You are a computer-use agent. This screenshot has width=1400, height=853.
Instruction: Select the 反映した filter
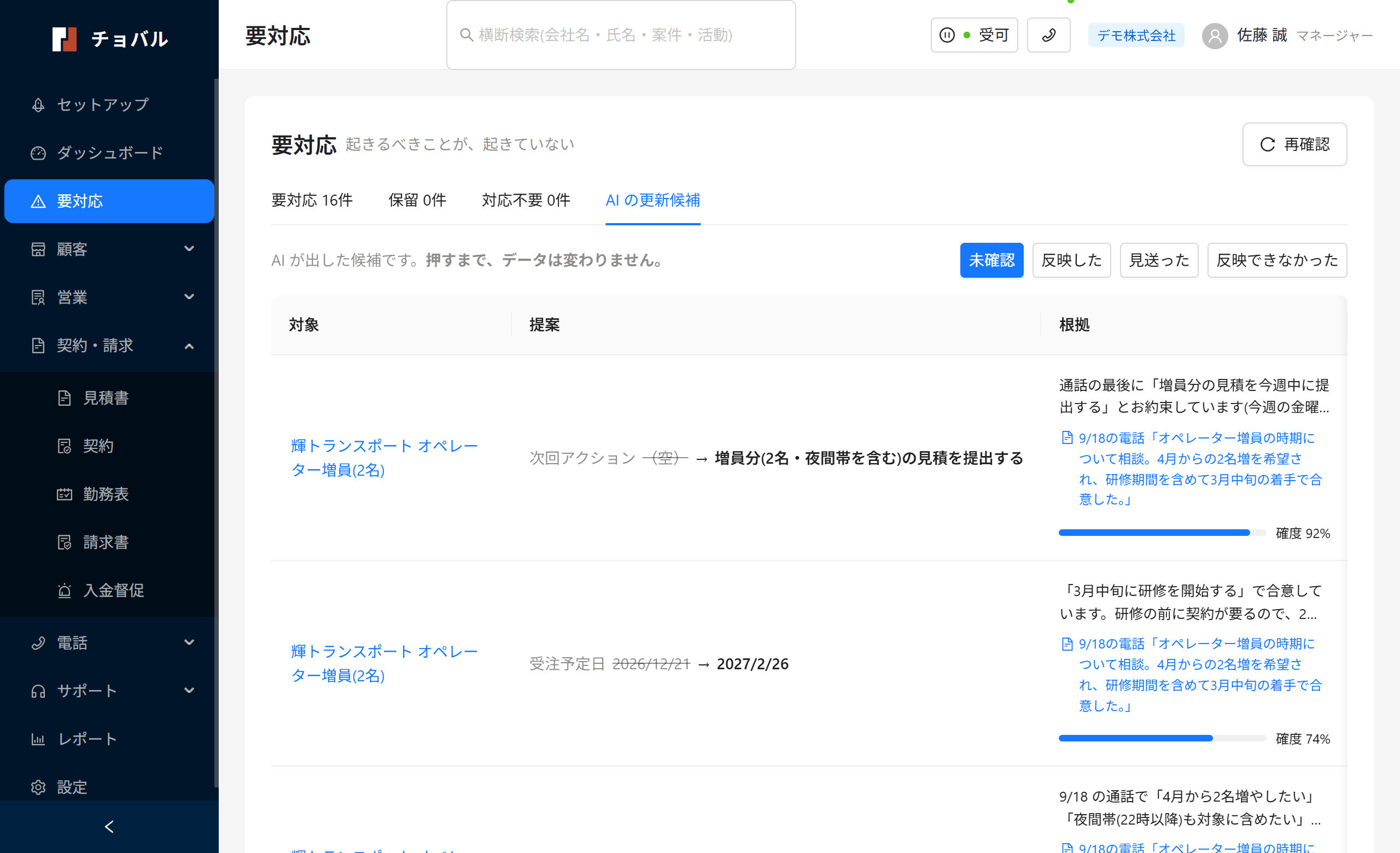coord(1071,260)
